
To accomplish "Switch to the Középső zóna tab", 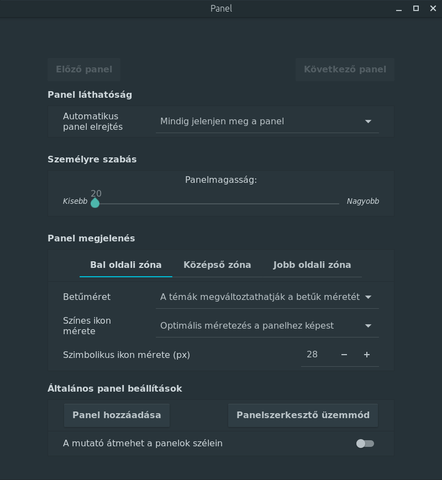I will [x=217, y=265].
